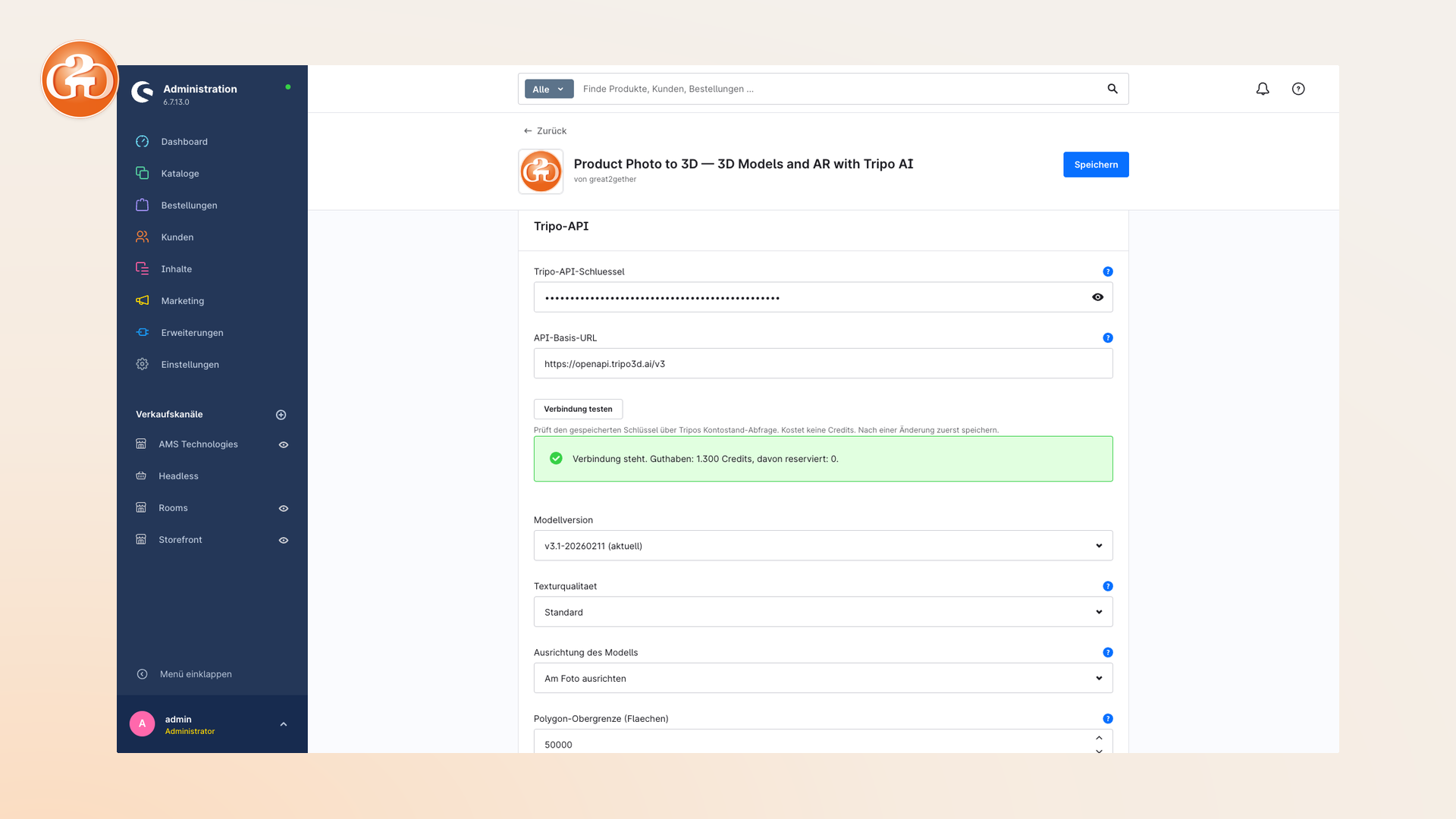This screenshot has width=1456, height=819.
Task: Add a new Verkaufskanal with plus icon
Action: point(281,415)
